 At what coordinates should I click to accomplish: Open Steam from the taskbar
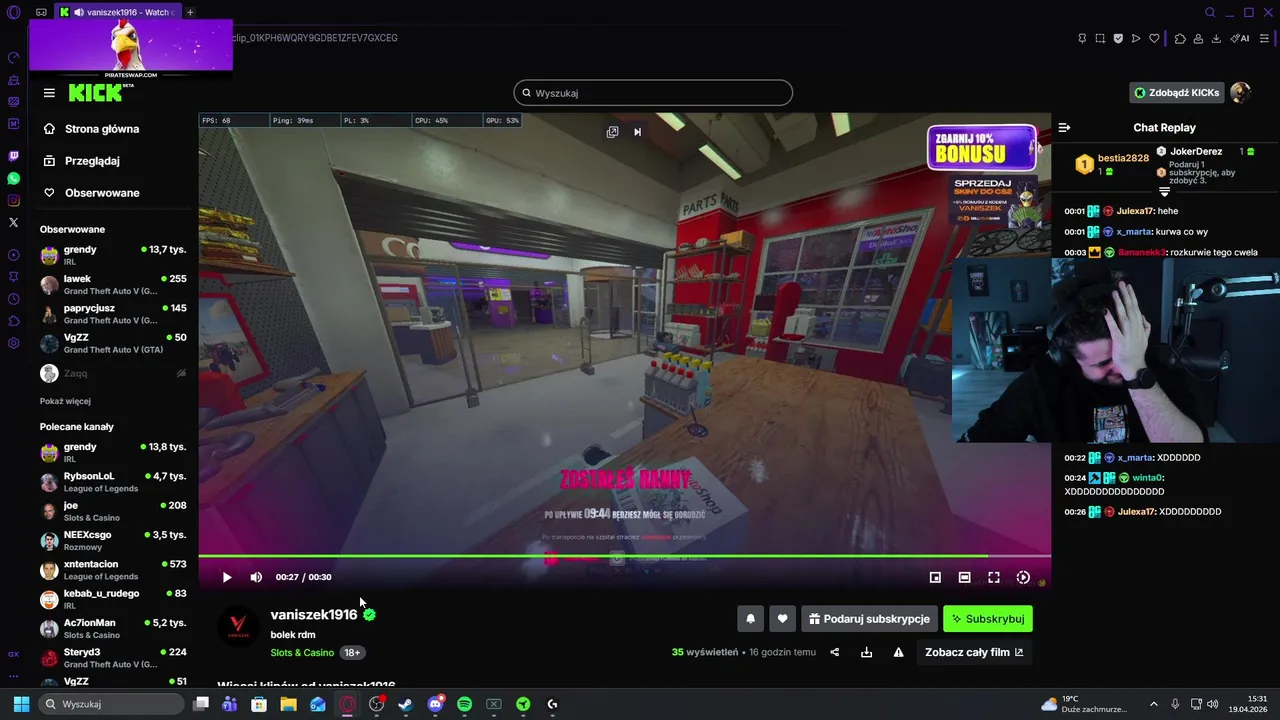pyautogui.click(x=405, y=704)
